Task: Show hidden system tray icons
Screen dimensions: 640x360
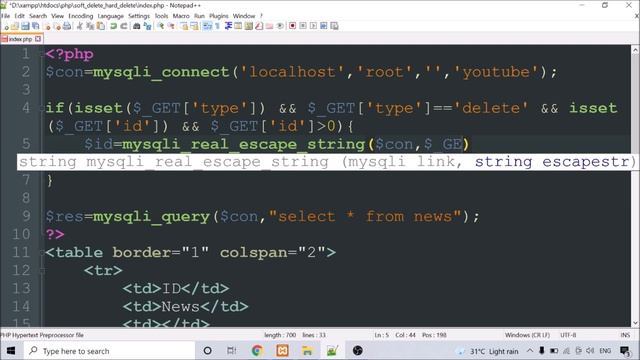Action: (x=530, y=351)
